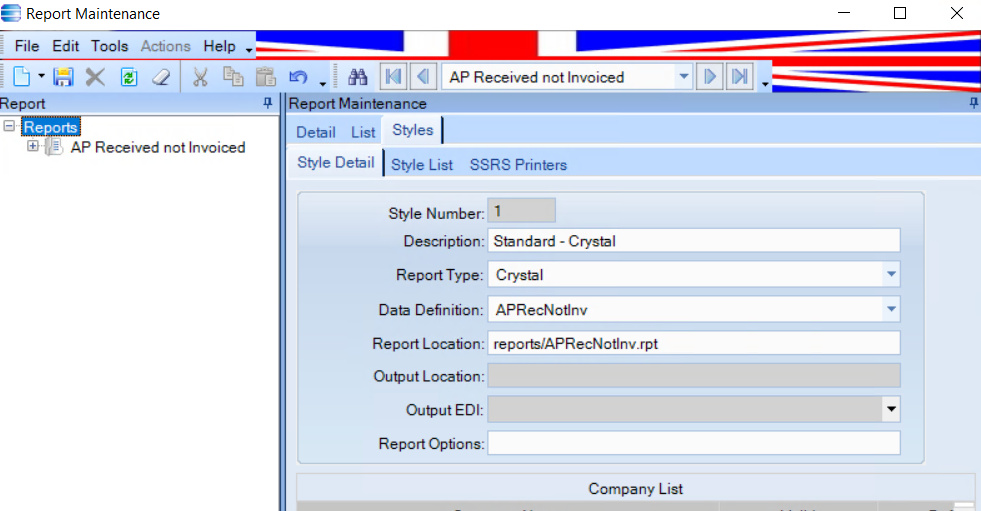Image resolution: width=981 pixels, height=511 pixels.
Task: Switch to the Detail tab
Action: coord(316,132)
